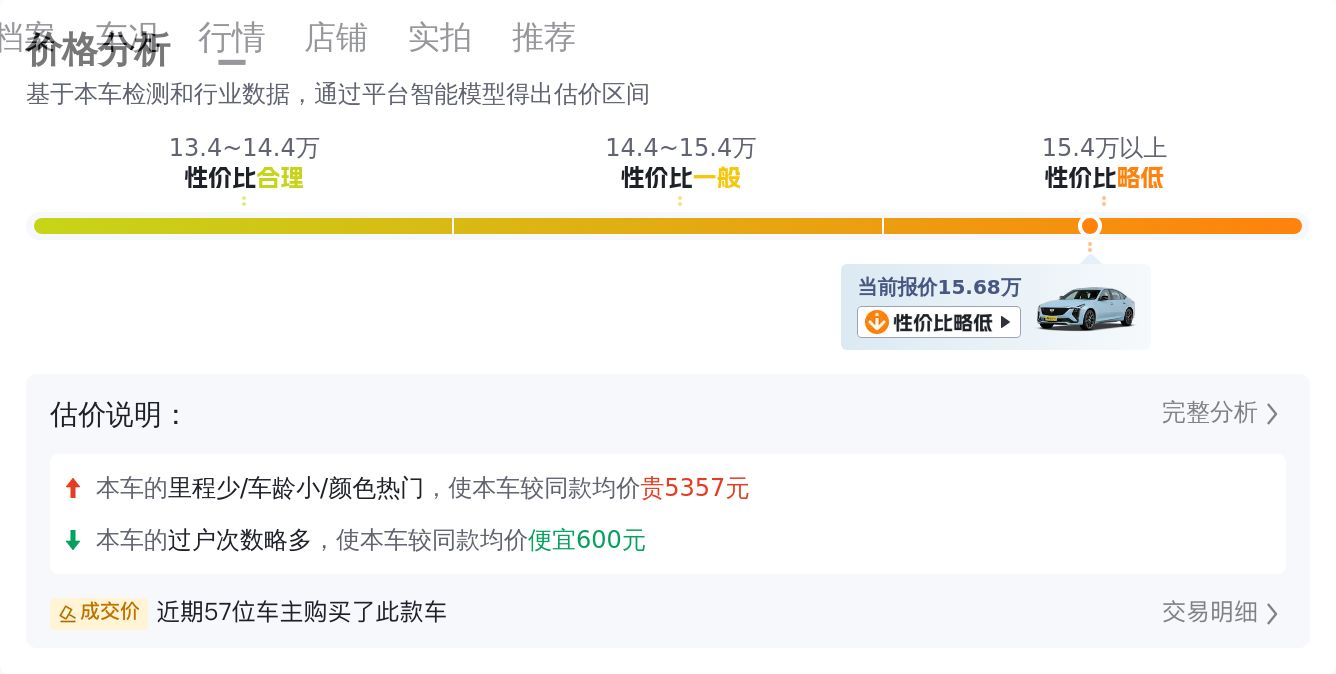Open the blue car thumbnail image

pyautogui.click(x=1086, y=308)
